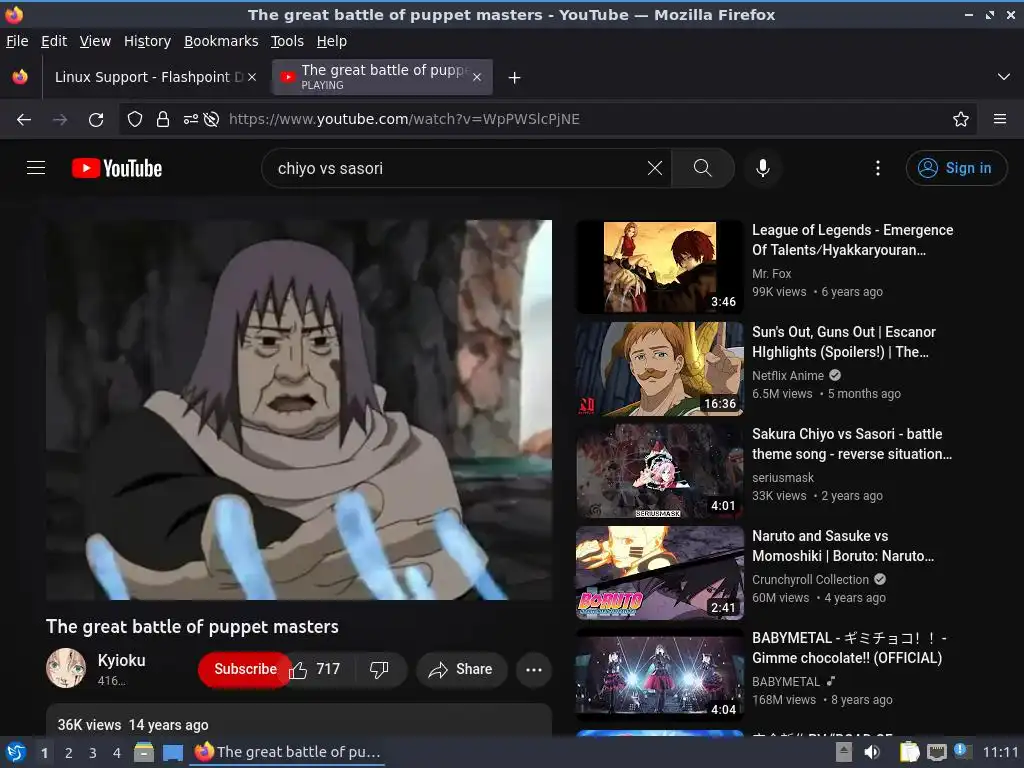Switch to workspace 4
The image size is (1024, 768).
coord(117,753)
